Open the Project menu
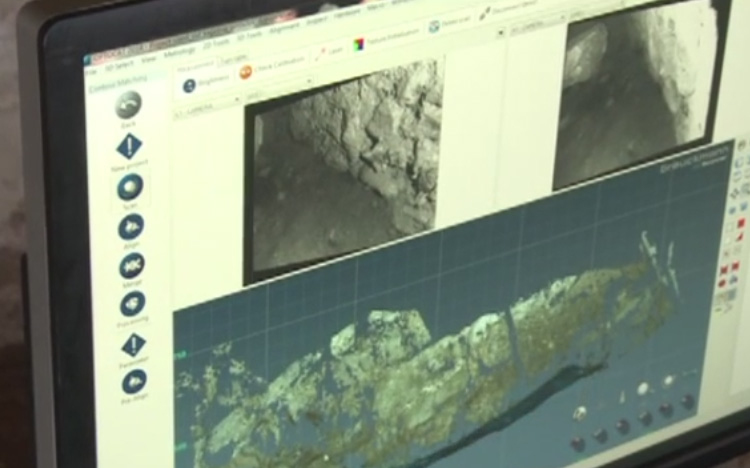The height and width of the screenshot is (468, 750). point(317,21)
